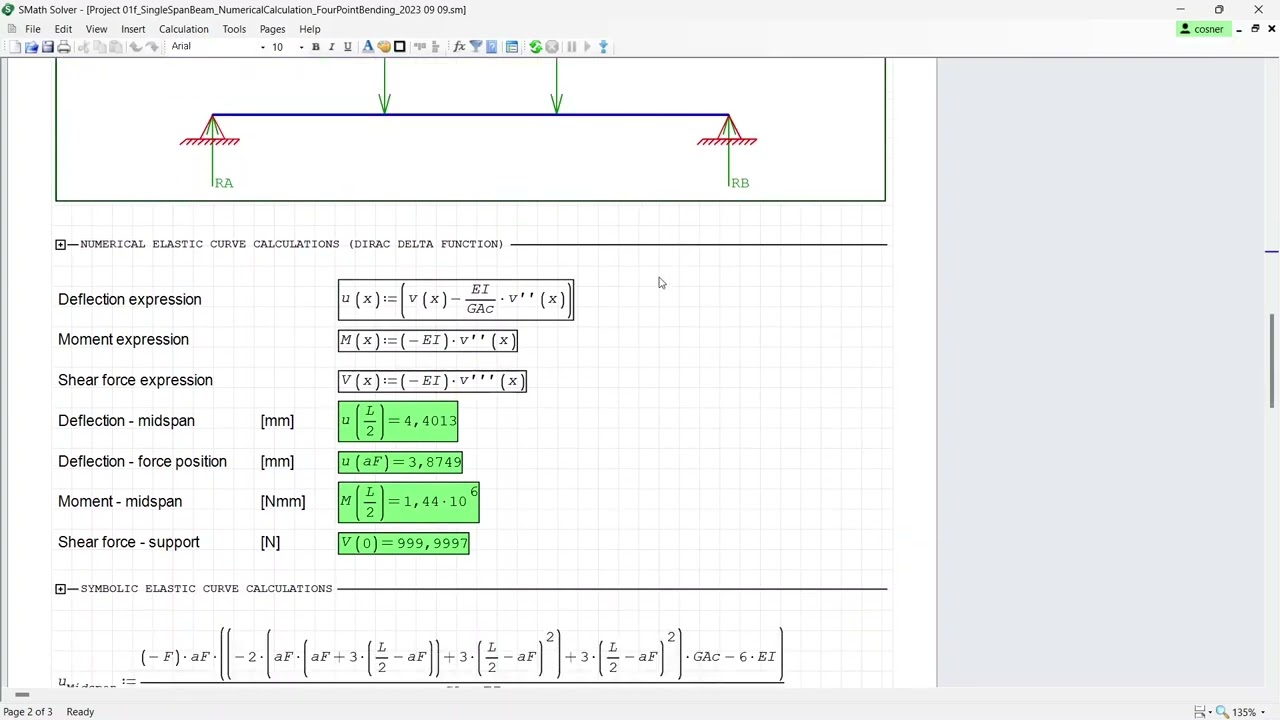Click the [Nmm] unit label

coord(283,501)
